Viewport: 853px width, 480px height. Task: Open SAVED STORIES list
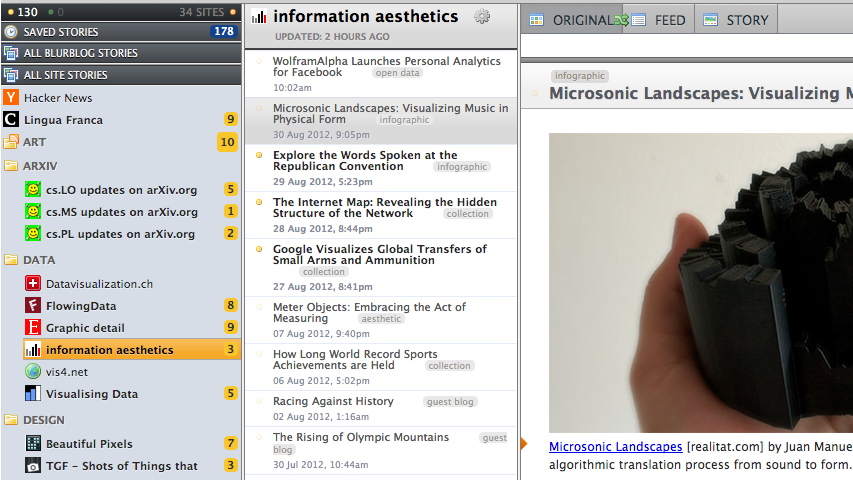(121, 32)
